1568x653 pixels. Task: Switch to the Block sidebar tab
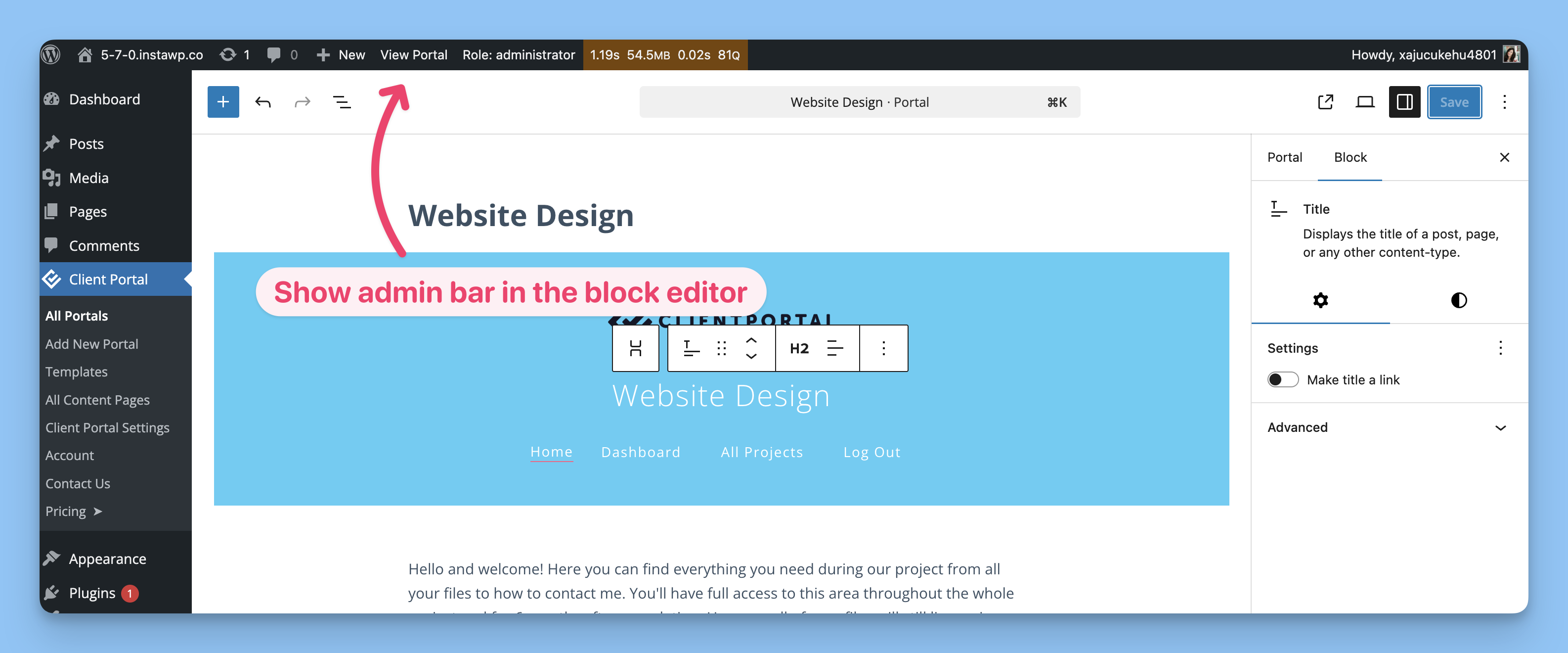[x=1350, y=157]
